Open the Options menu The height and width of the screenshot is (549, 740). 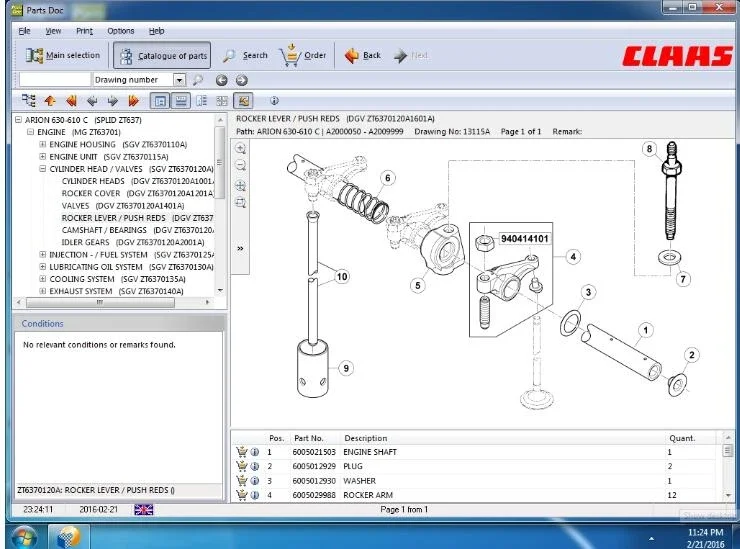pos(120,31)
